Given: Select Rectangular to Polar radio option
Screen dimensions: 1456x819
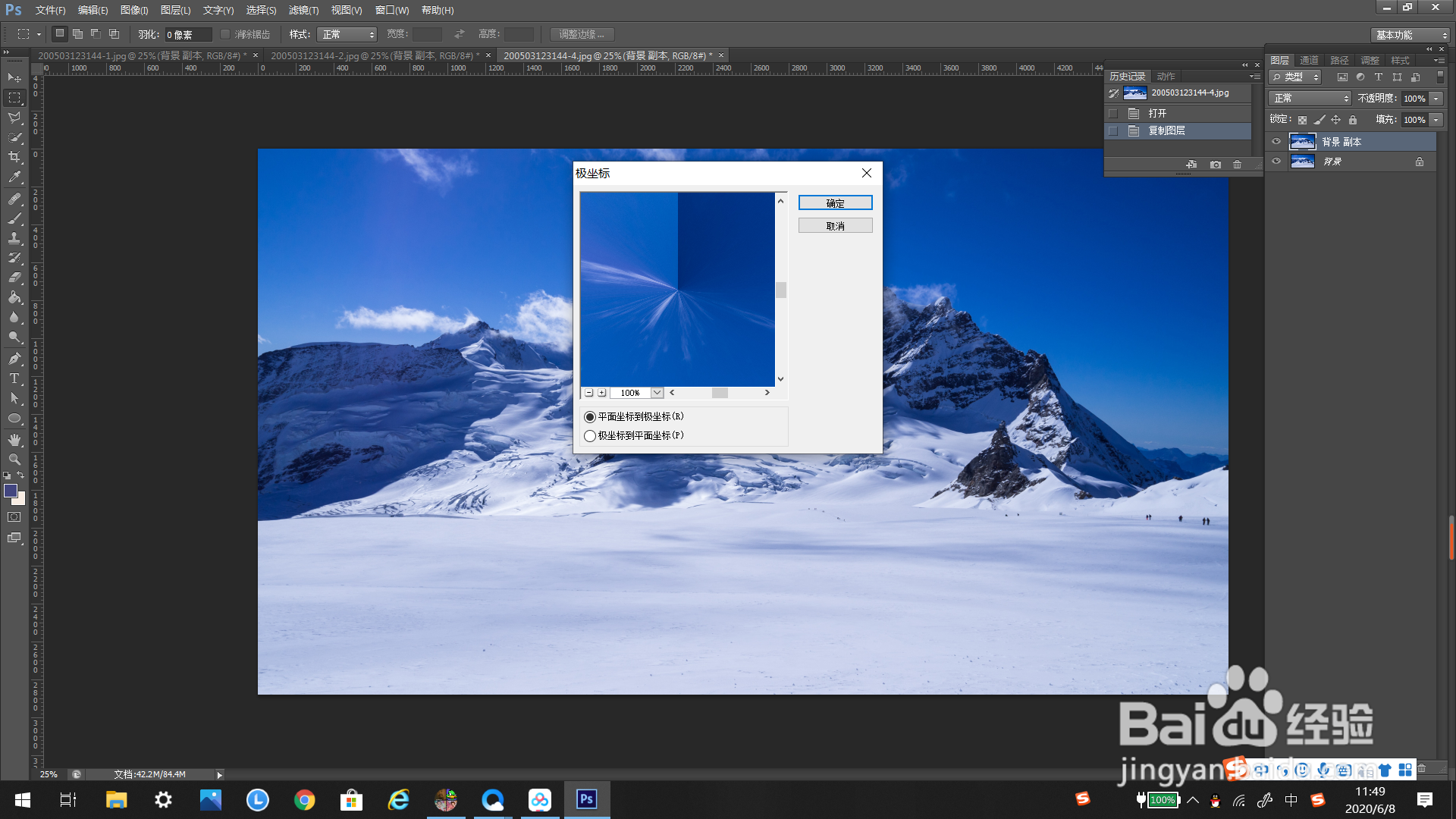Looking at the screenshot, I should click(590, 417).
